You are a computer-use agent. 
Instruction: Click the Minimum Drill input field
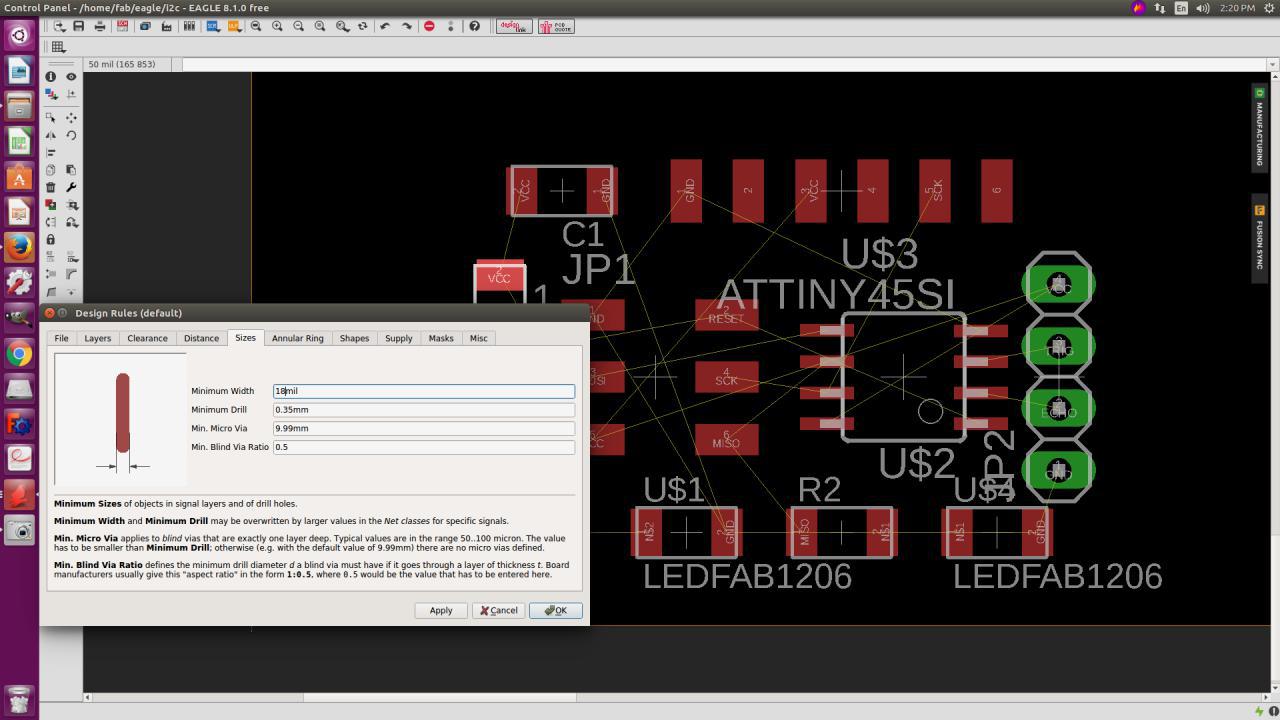point(424,409)
